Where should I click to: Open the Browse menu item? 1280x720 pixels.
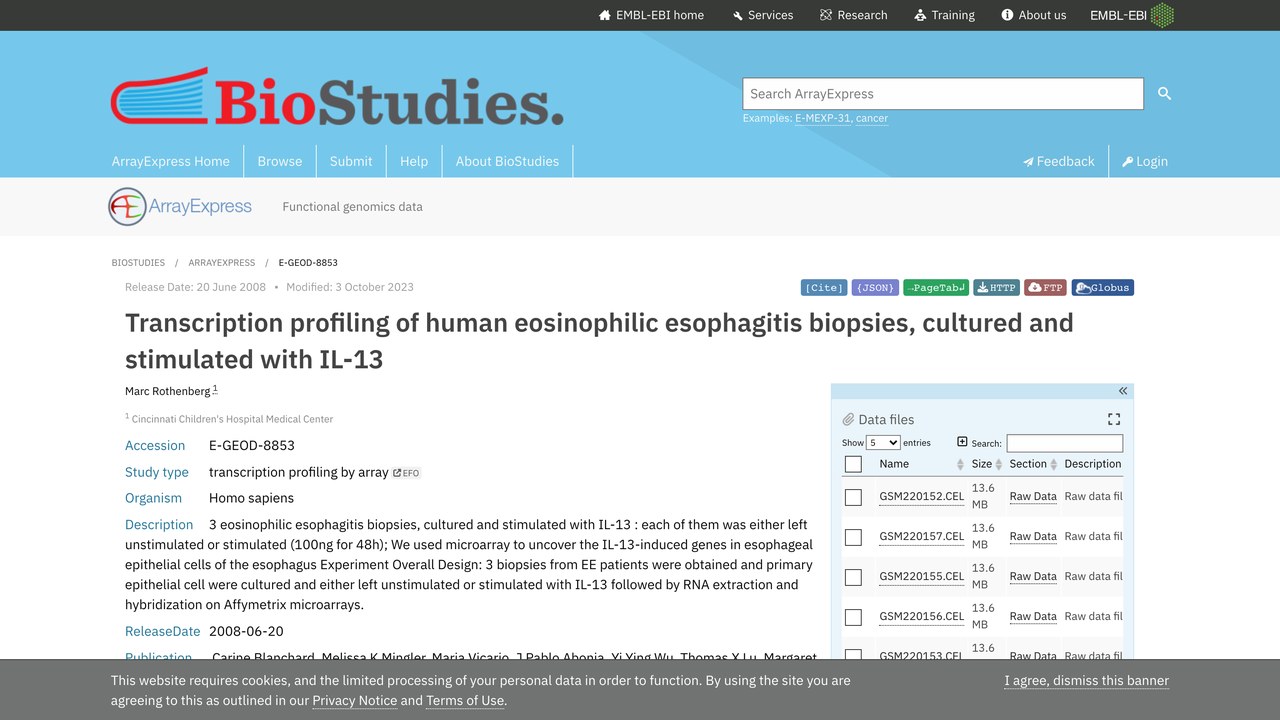280,161
